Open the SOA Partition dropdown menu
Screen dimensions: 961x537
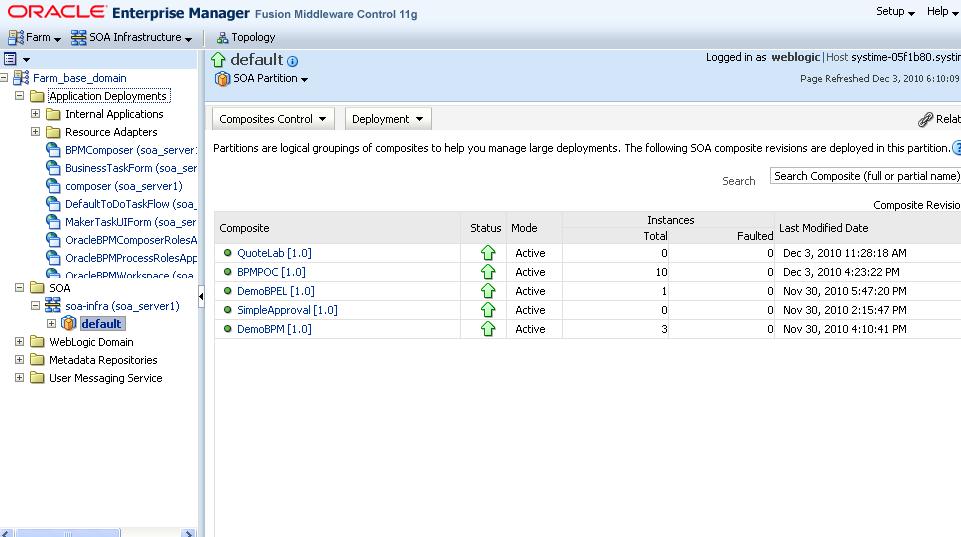tap(270, 78)
